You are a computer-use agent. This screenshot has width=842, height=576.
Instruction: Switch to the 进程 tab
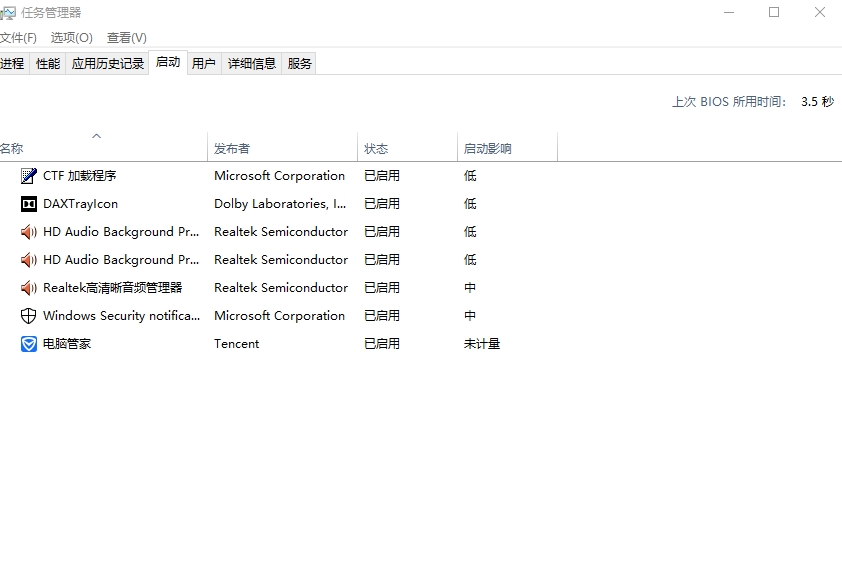point(13,63)
